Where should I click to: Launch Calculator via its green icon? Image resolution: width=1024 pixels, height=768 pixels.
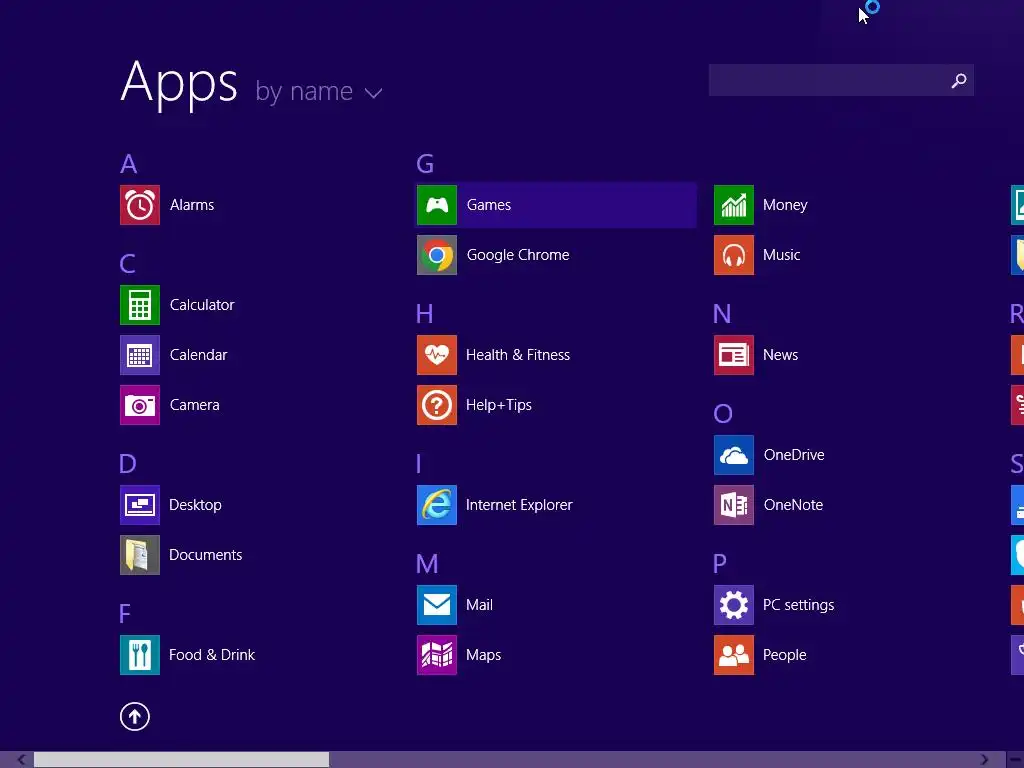(x=140, y=305)
